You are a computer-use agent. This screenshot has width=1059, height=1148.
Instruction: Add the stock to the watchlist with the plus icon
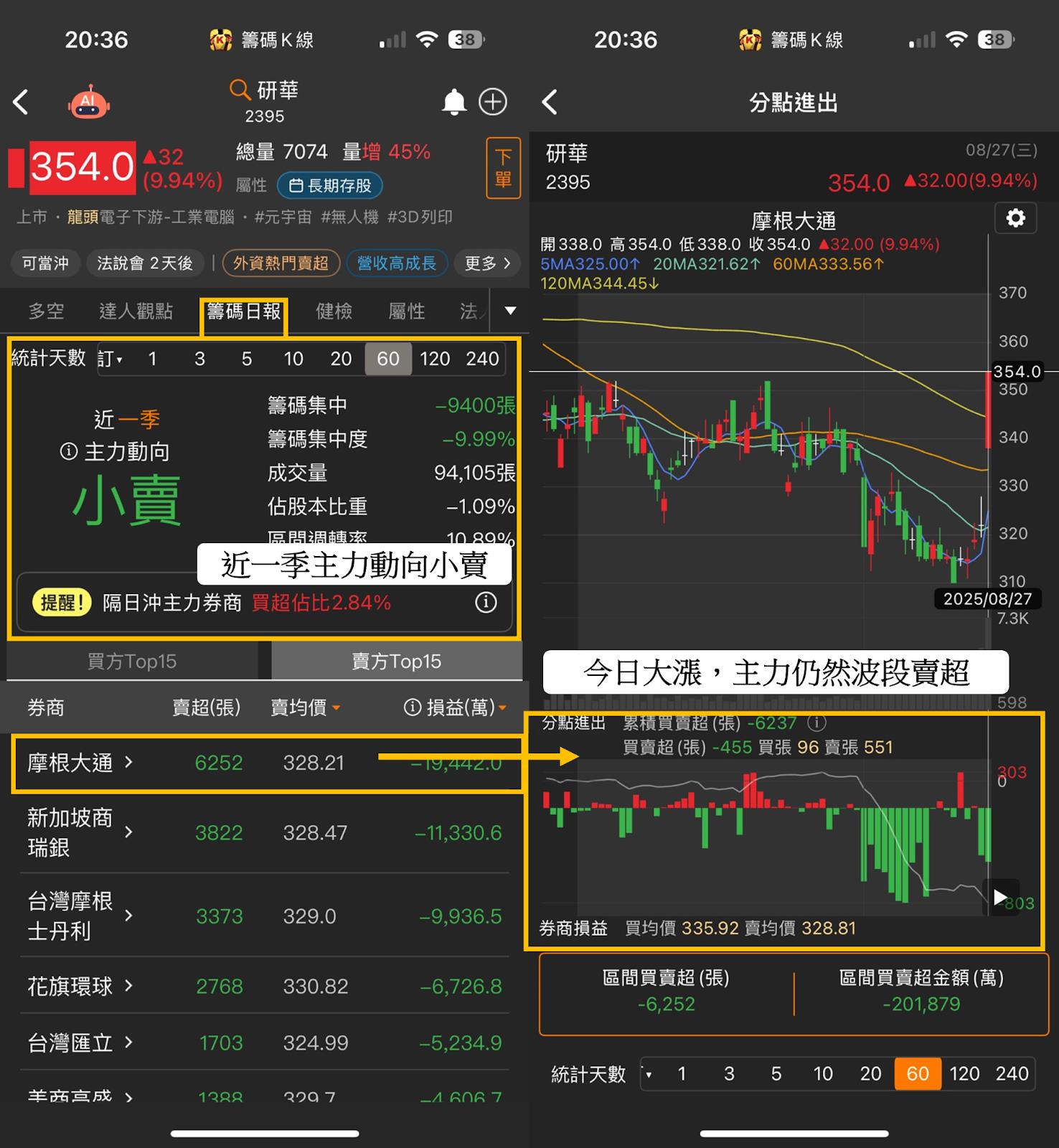493,102
